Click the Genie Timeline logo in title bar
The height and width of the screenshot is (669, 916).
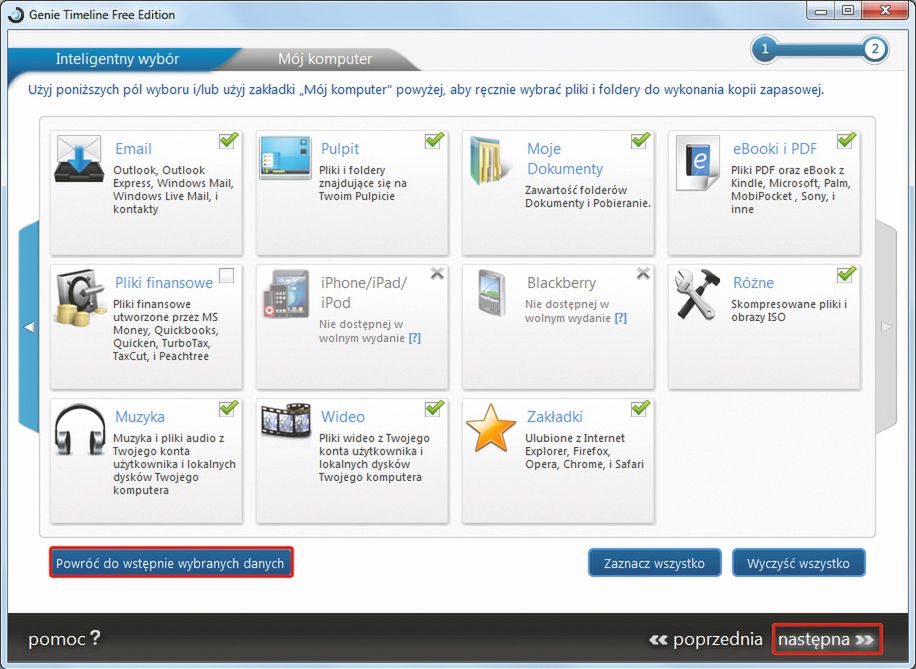coord(16,14)
